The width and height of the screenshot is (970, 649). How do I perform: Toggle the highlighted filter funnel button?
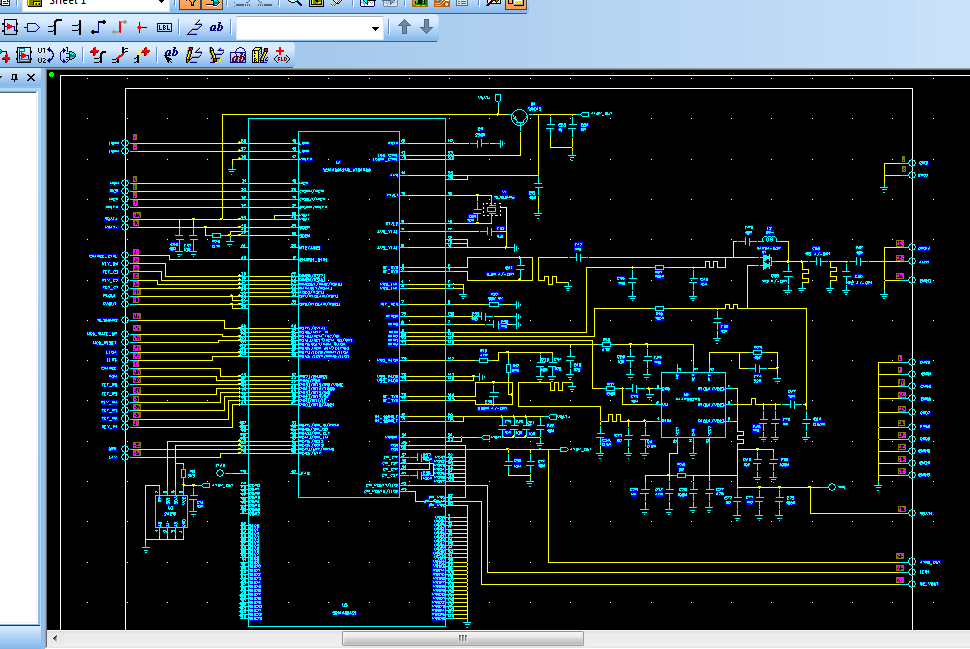pos(191,3)
